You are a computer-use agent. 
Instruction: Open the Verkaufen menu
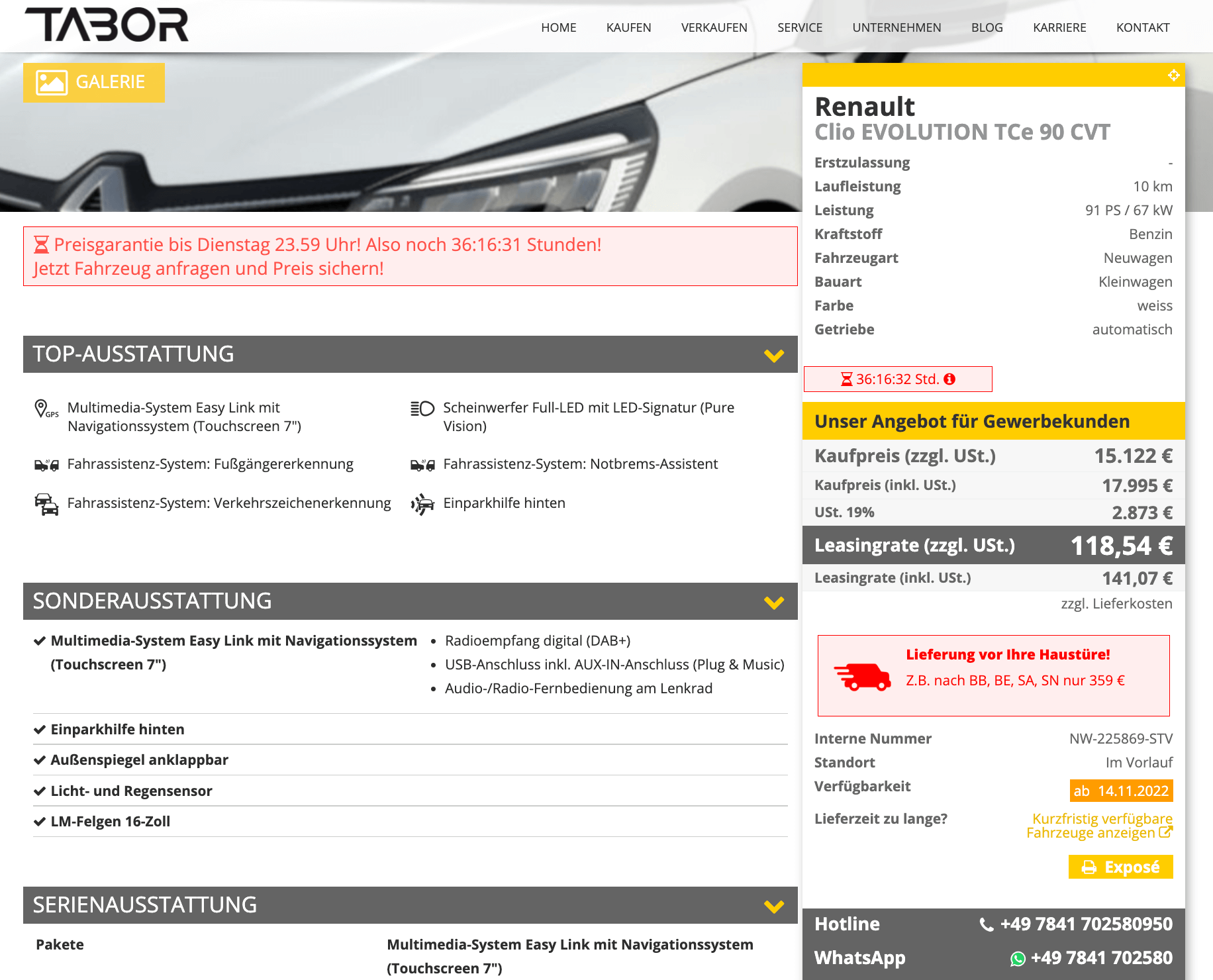[714, 28]
